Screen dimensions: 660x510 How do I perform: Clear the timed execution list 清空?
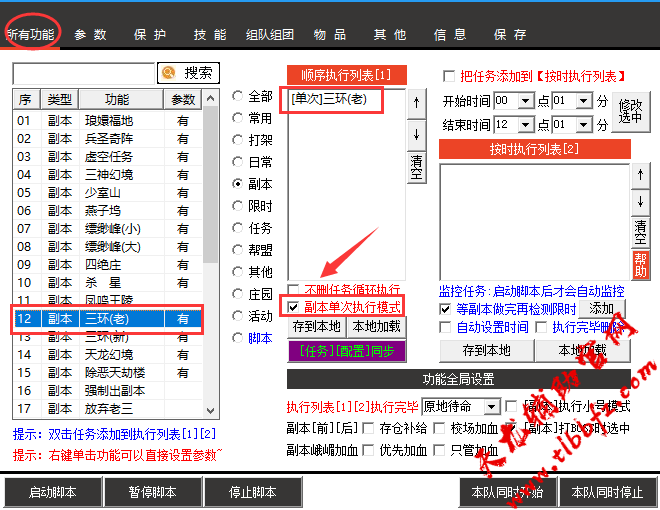641,232
